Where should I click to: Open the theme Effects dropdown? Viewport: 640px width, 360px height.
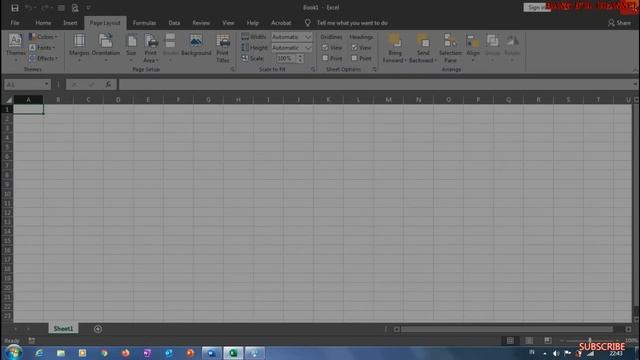43,58
